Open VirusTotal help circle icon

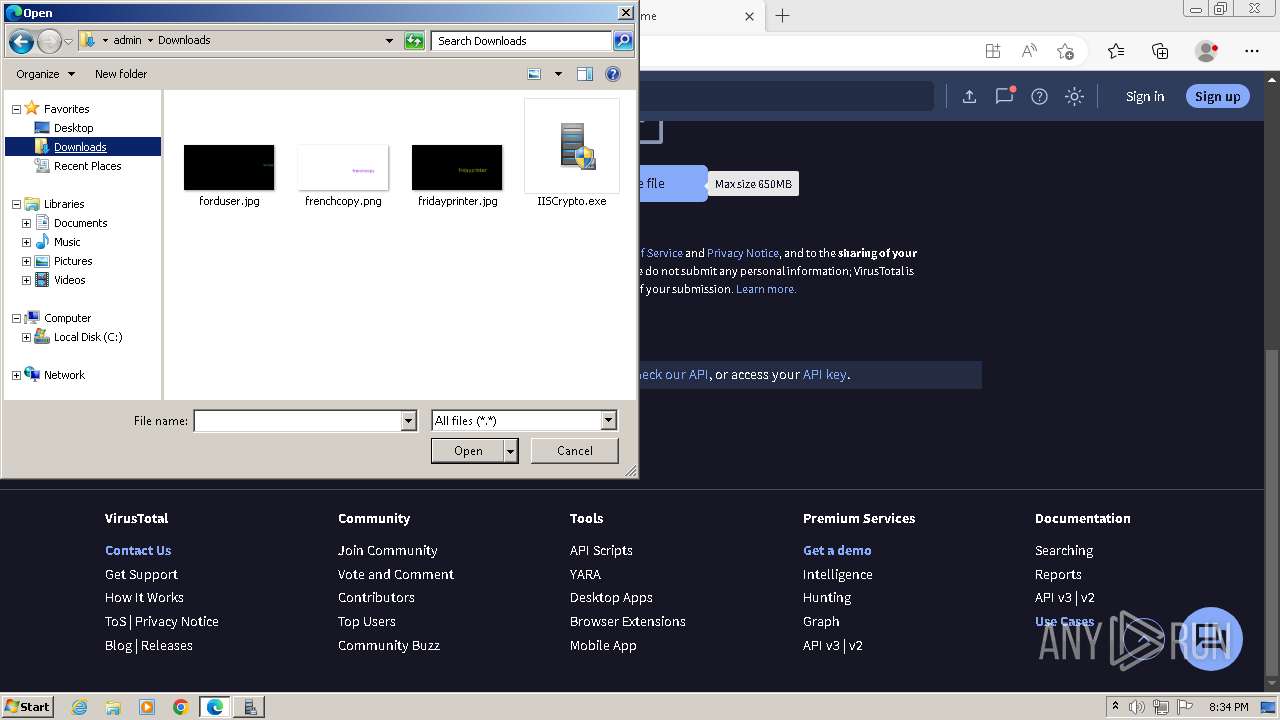click(x=1039, y=96)
